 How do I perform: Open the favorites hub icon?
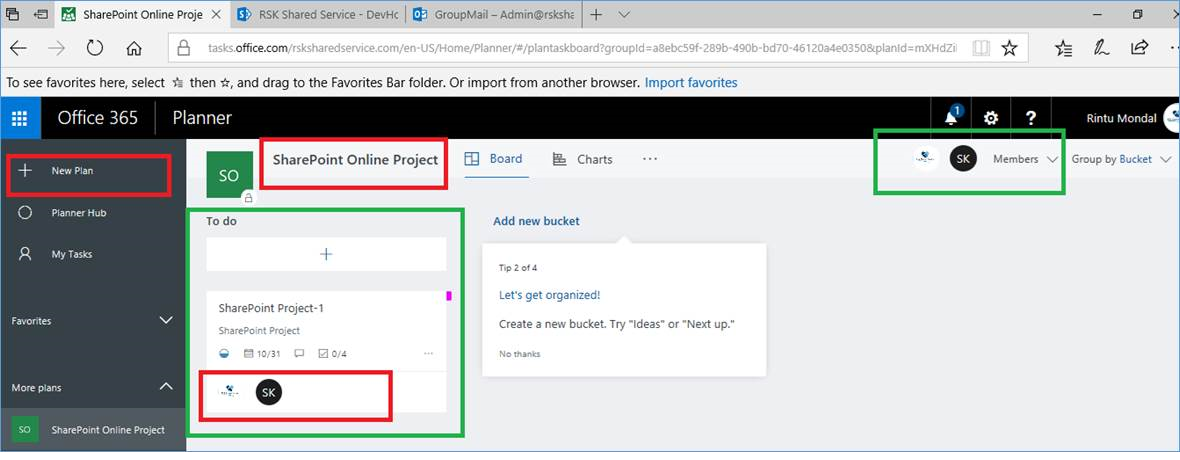click(x=1063, y=49)
